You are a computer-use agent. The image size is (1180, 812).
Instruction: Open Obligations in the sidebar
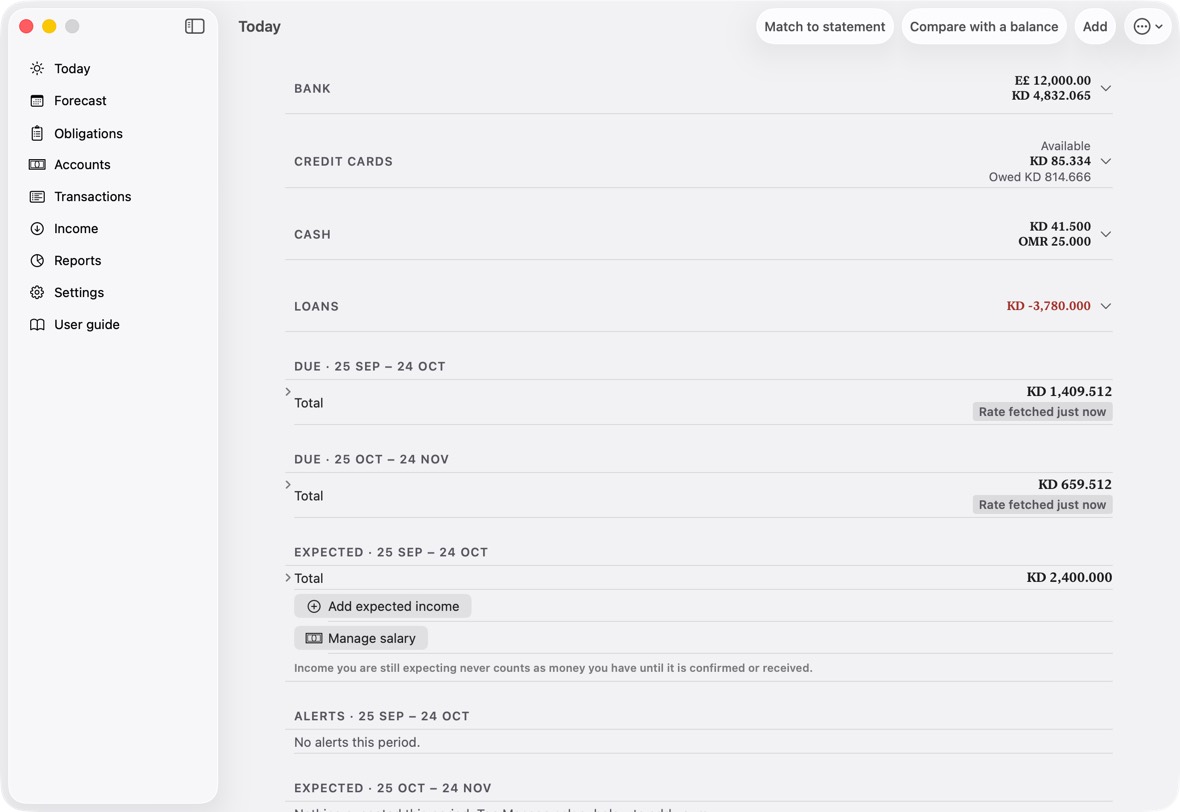click(x=88, y=133)
